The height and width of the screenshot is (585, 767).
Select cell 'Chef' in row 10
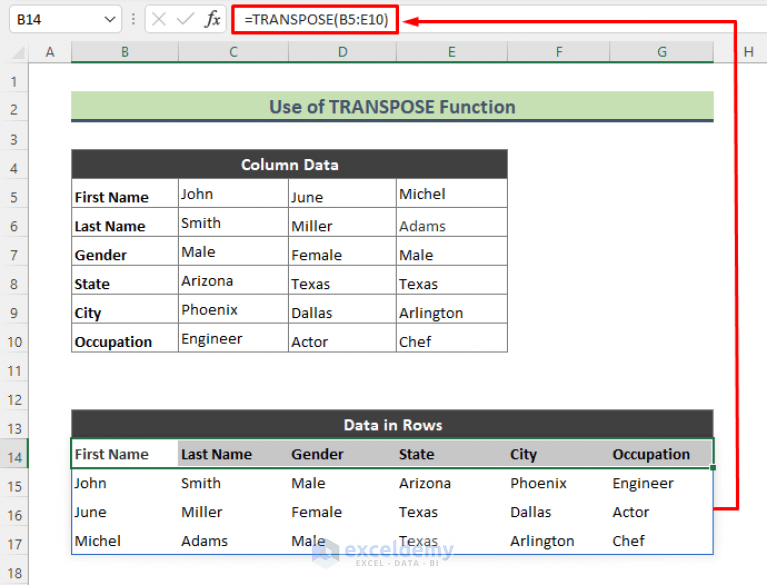(451, 338)
